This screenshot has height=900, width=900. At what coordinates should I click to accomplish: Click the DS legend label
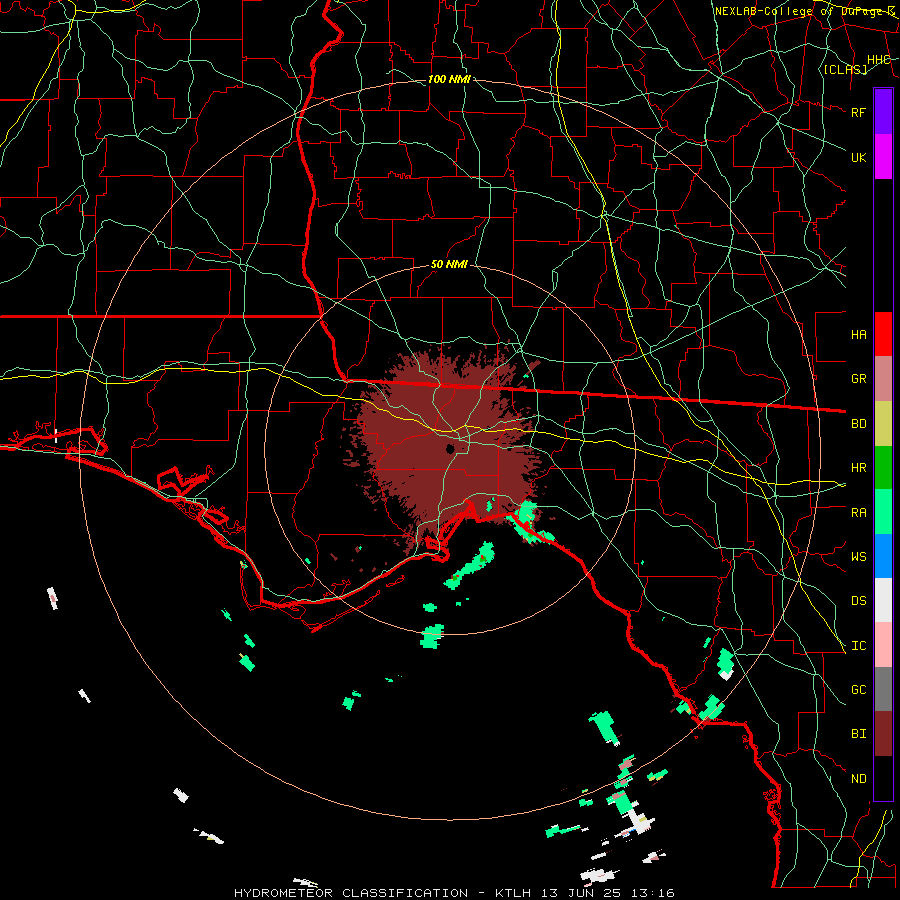click(859, 601)
